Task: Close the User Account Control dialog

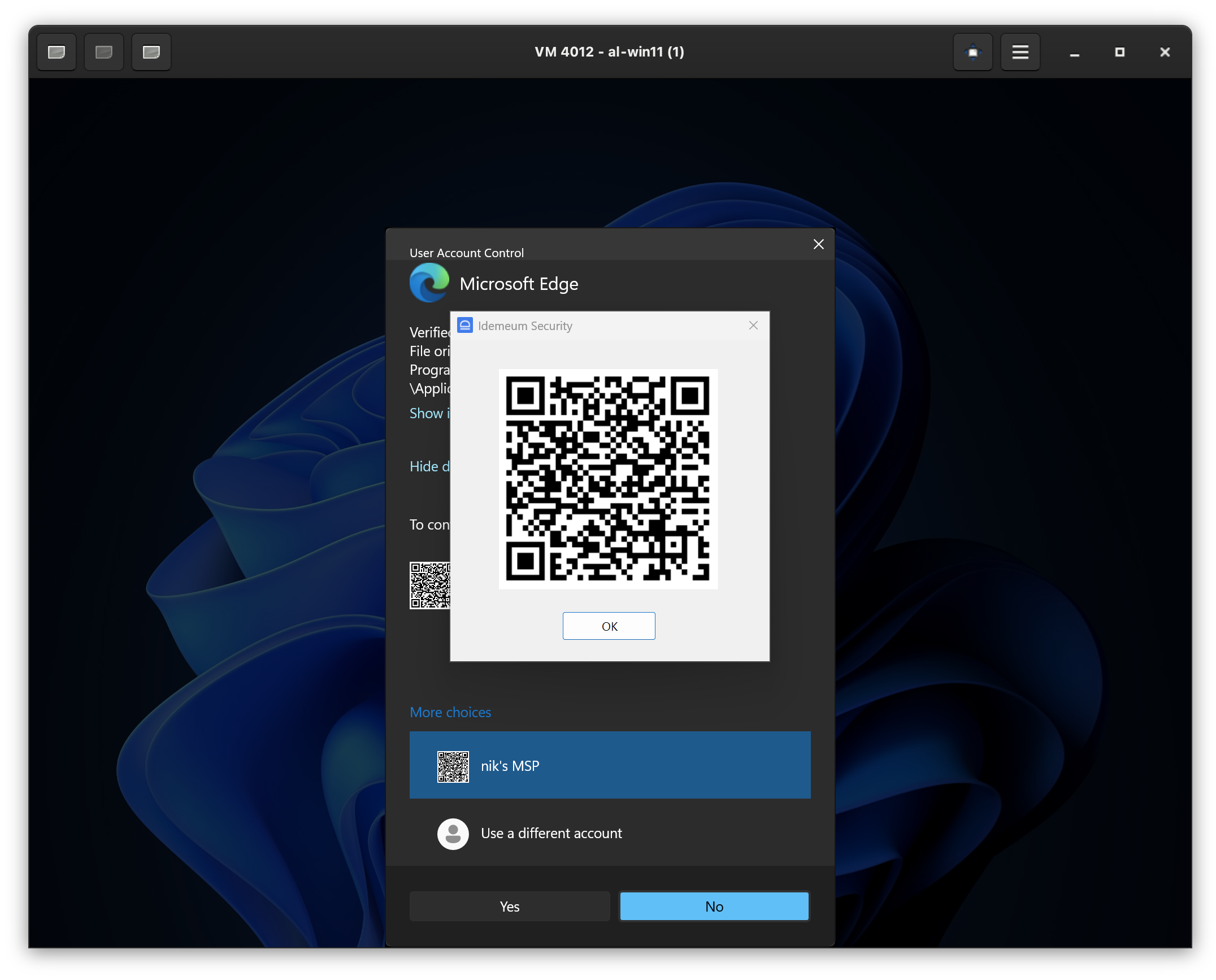Action: click(818, 244)
